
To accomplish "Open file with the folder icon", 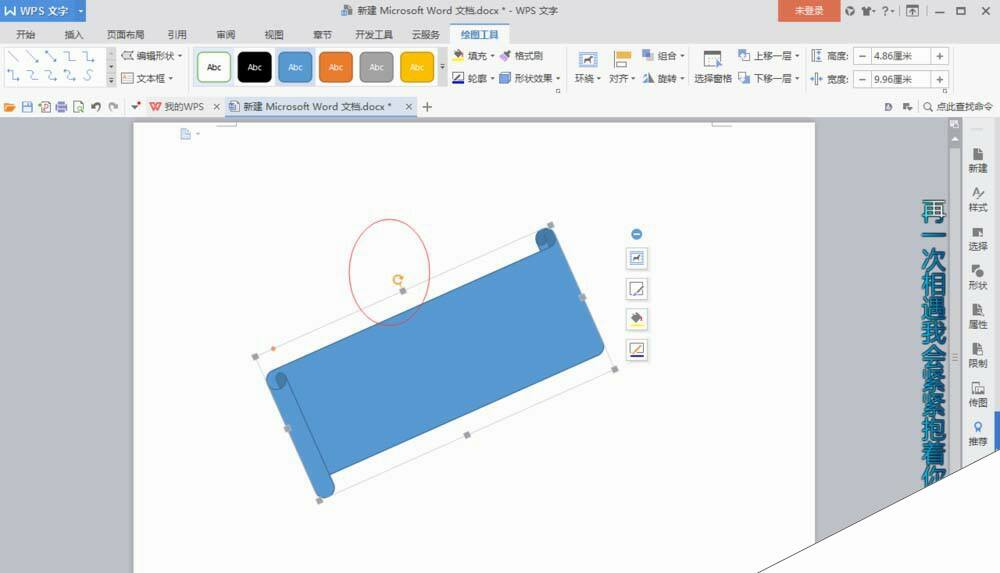I will point(10,107).
